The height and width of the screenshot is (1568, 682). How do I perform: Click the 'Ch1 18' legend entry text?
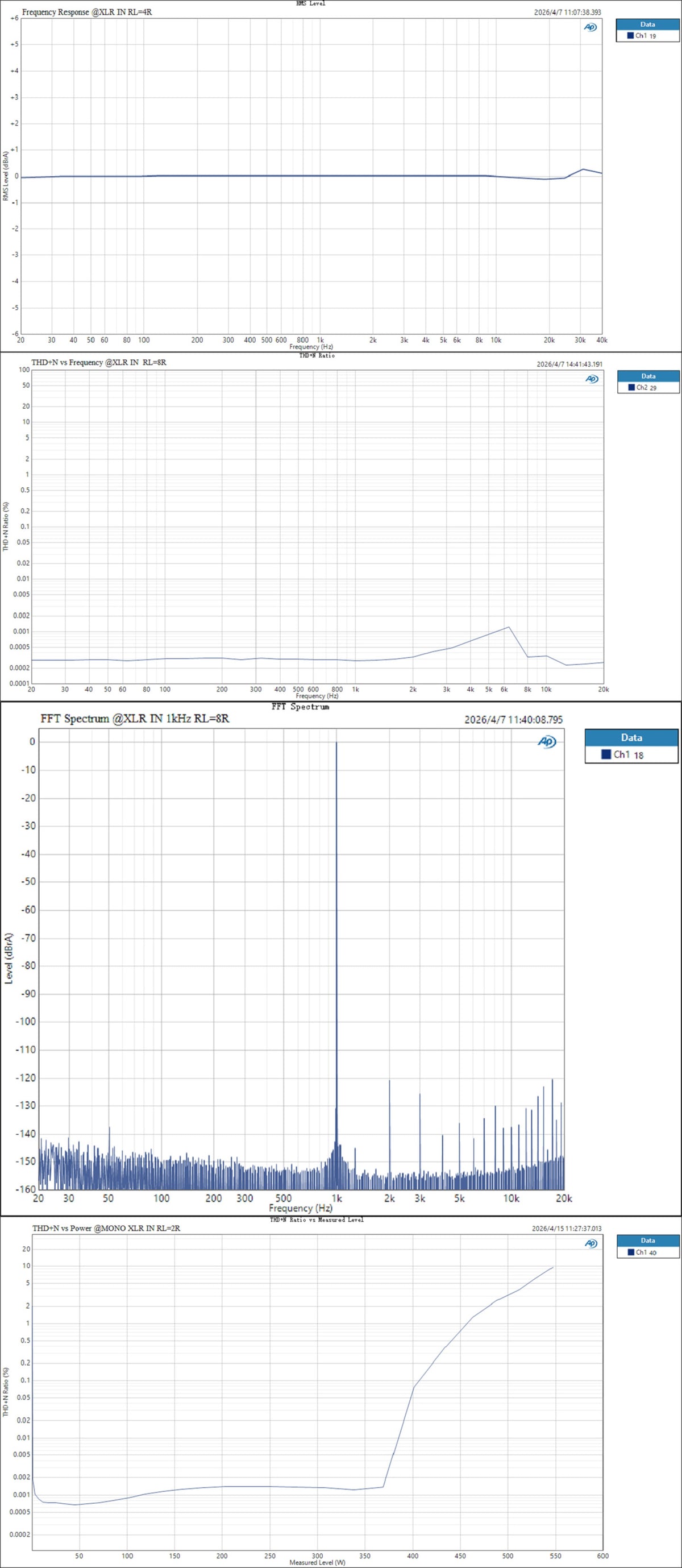[x=629, y=754]
